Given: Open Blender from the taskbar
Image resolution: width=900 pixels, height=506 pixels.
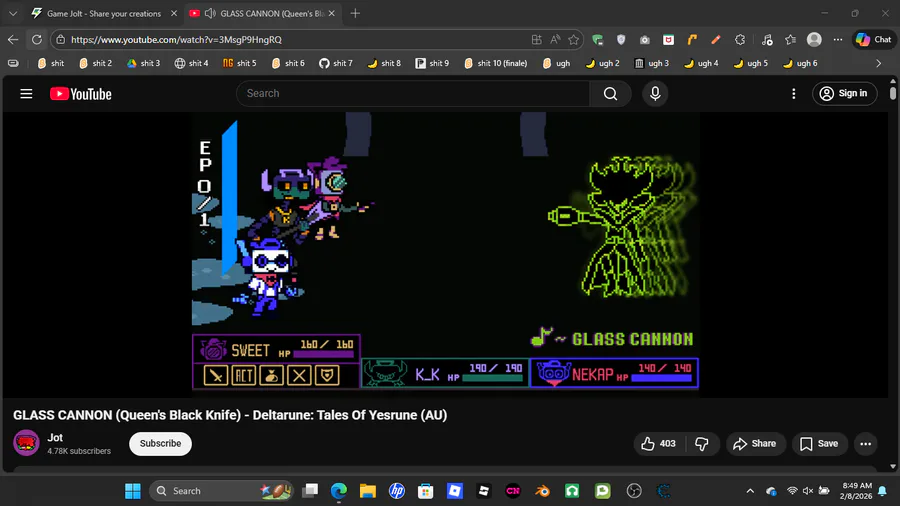Looking at the screenshot, I should [x=542, y=491].
